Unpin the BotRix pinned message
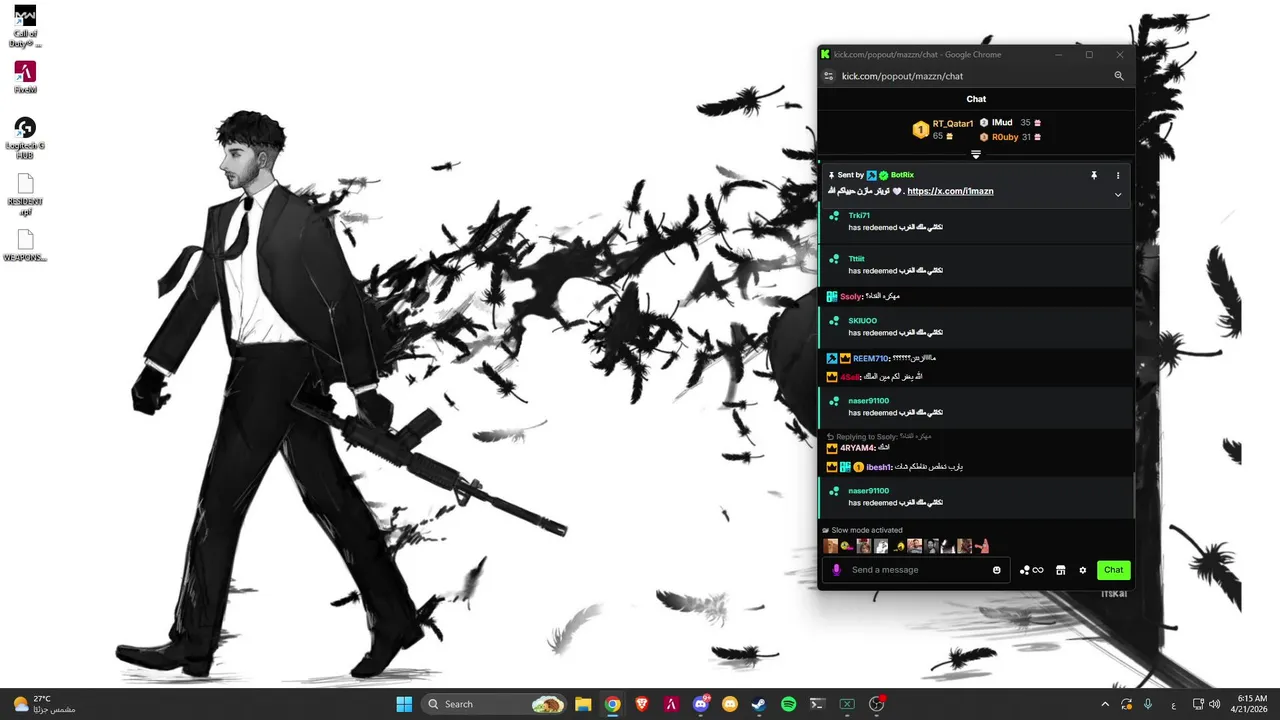The image size is (1280, 720). [x=1093, y=175]
